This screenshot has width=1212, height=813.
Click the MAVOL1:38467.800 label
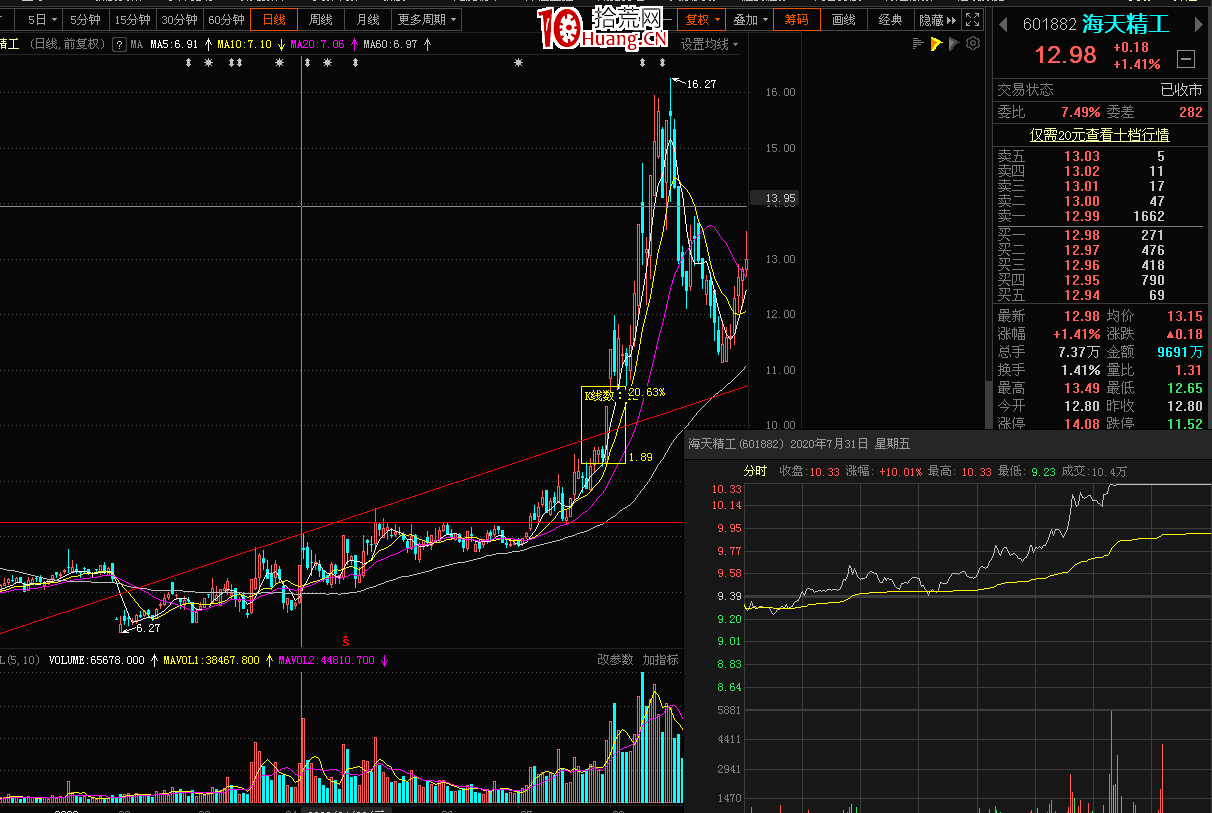[x=210, y=661]
